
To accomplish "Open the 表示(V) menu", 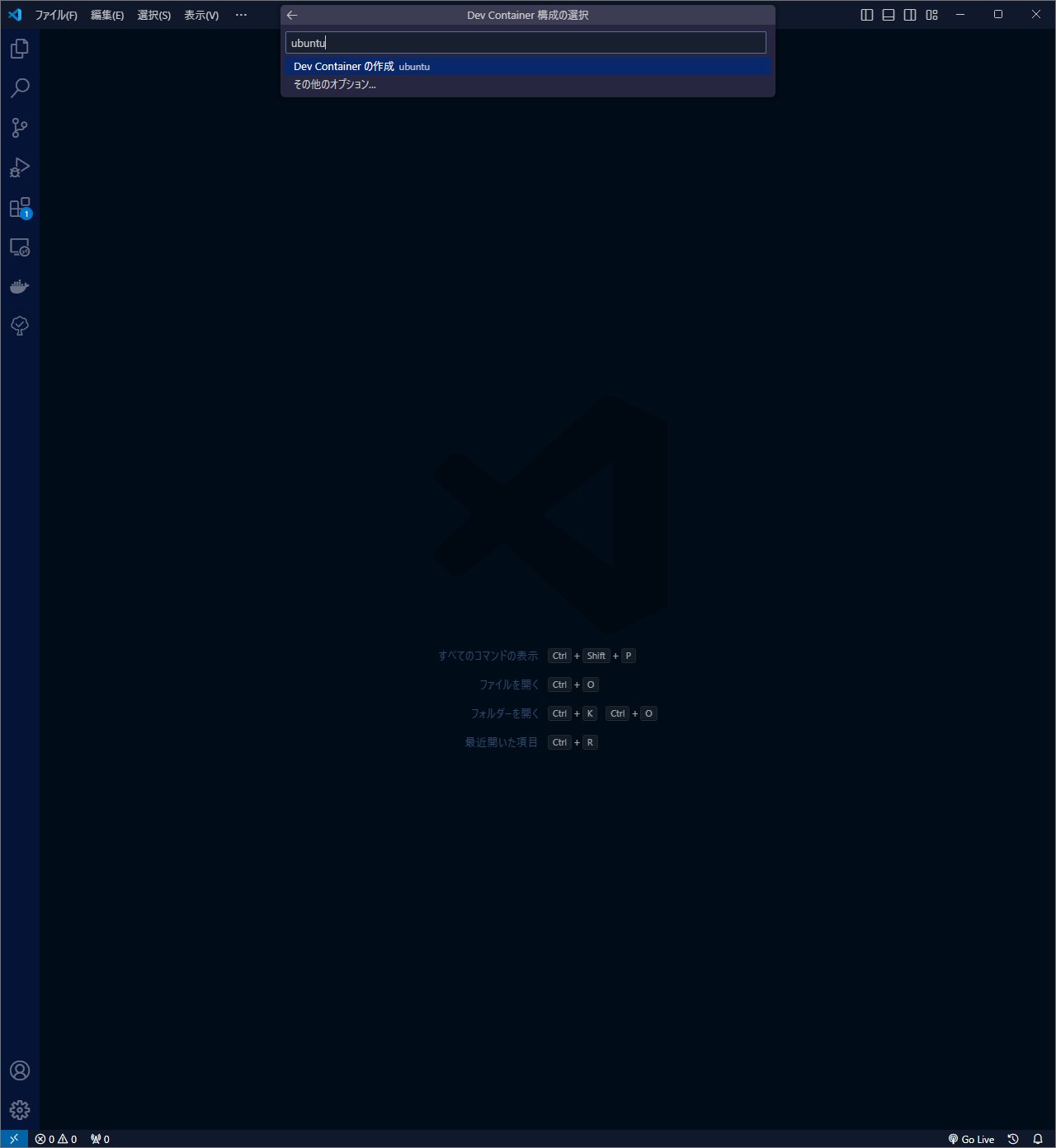I will click(201, 15).
